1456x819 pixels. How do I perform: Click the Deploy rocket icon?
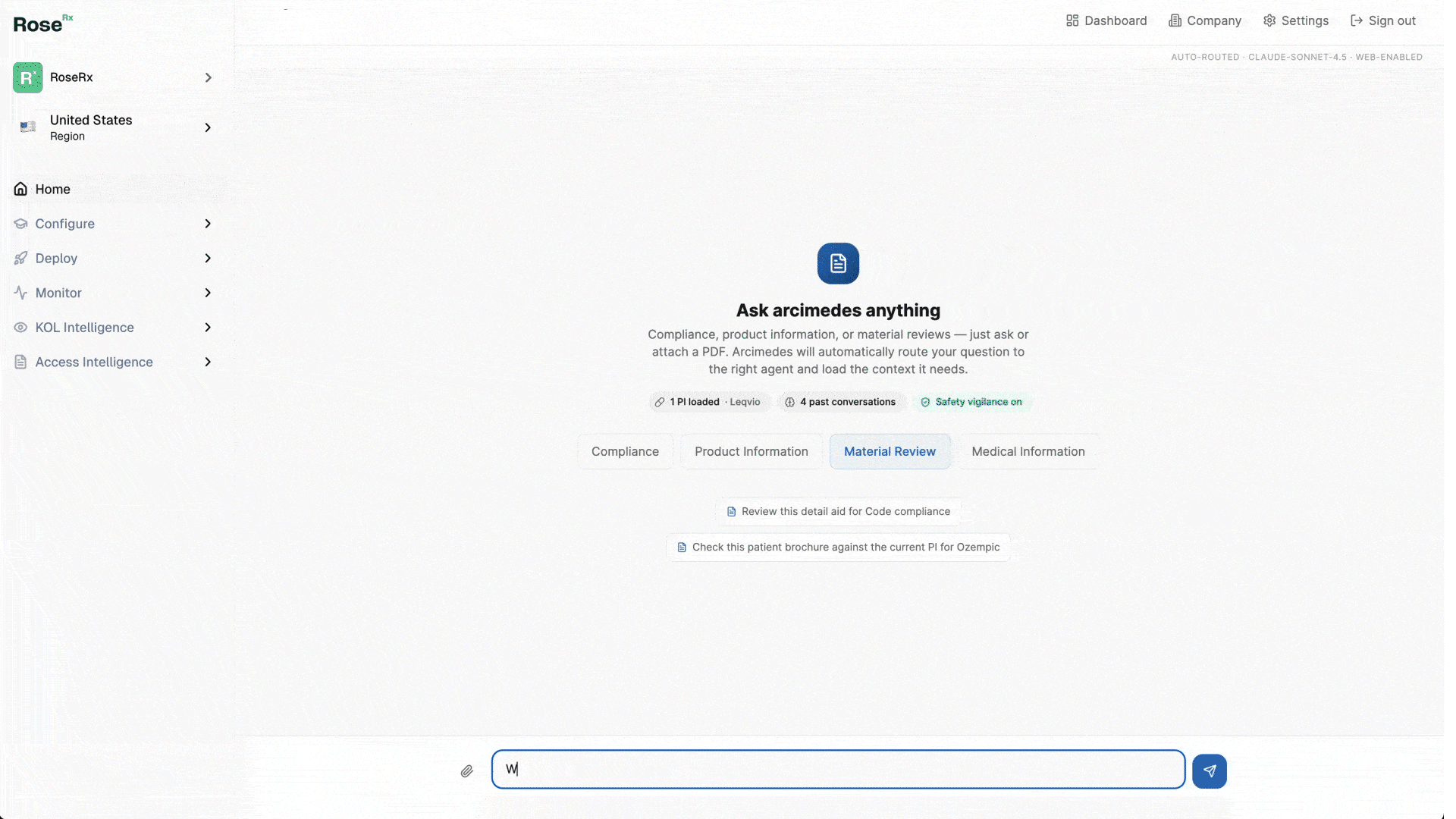click(20, 258)
